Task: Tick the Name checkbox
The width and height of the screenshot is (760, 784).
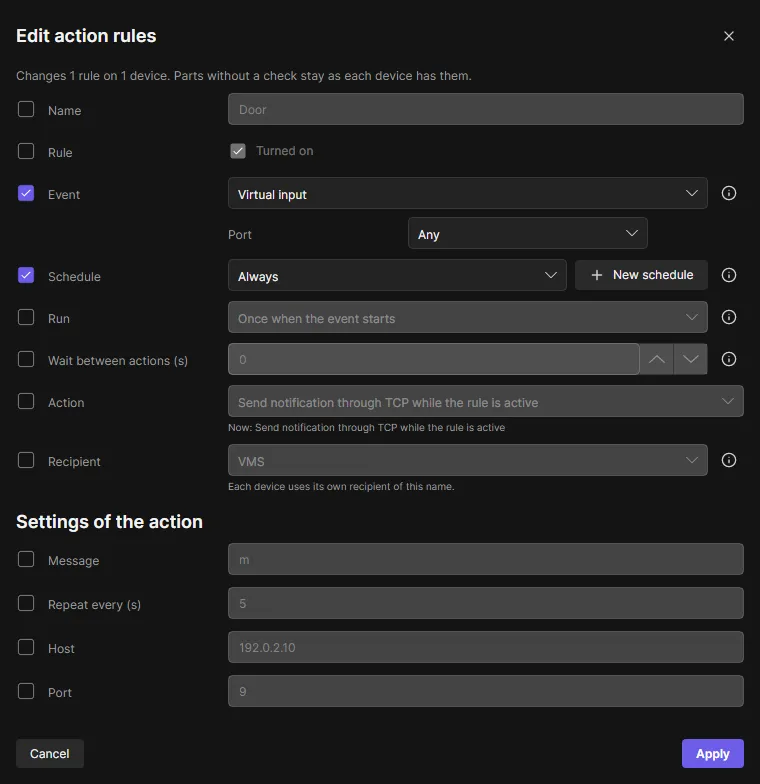Action: click(x=26, y=109)
